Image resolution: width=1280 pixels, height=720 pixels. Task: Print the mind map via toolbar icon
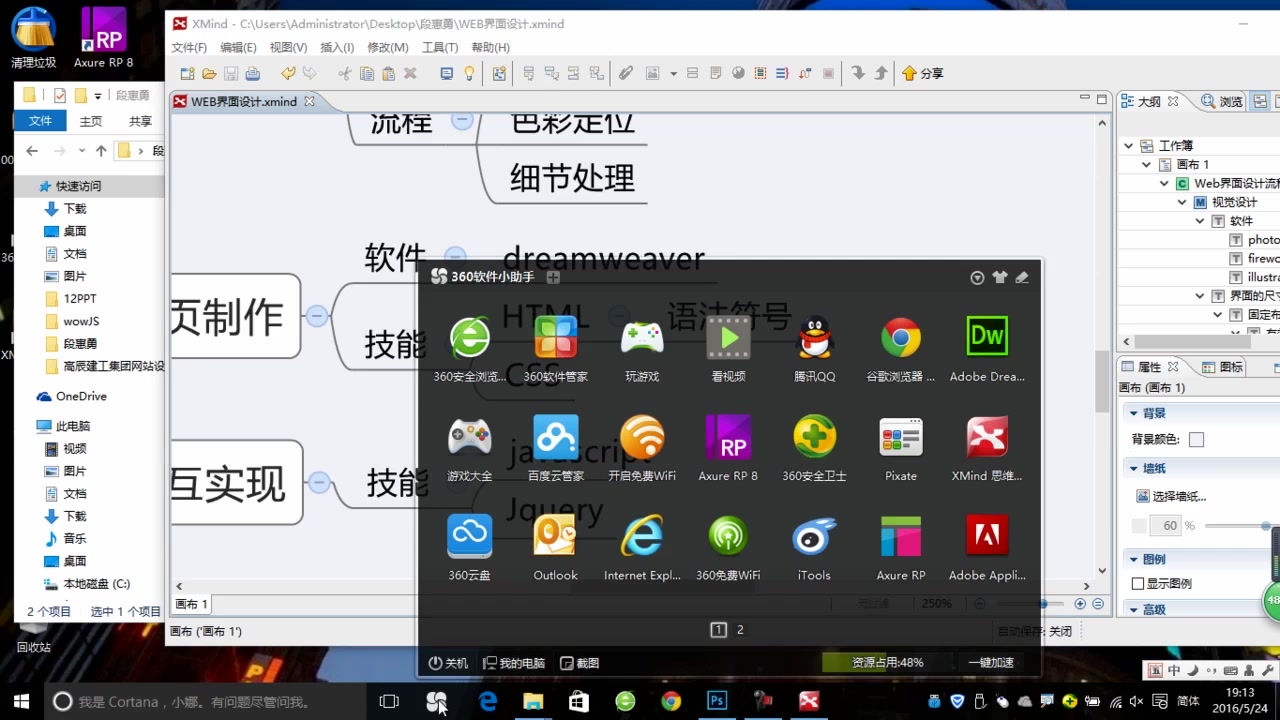point(253,73)
